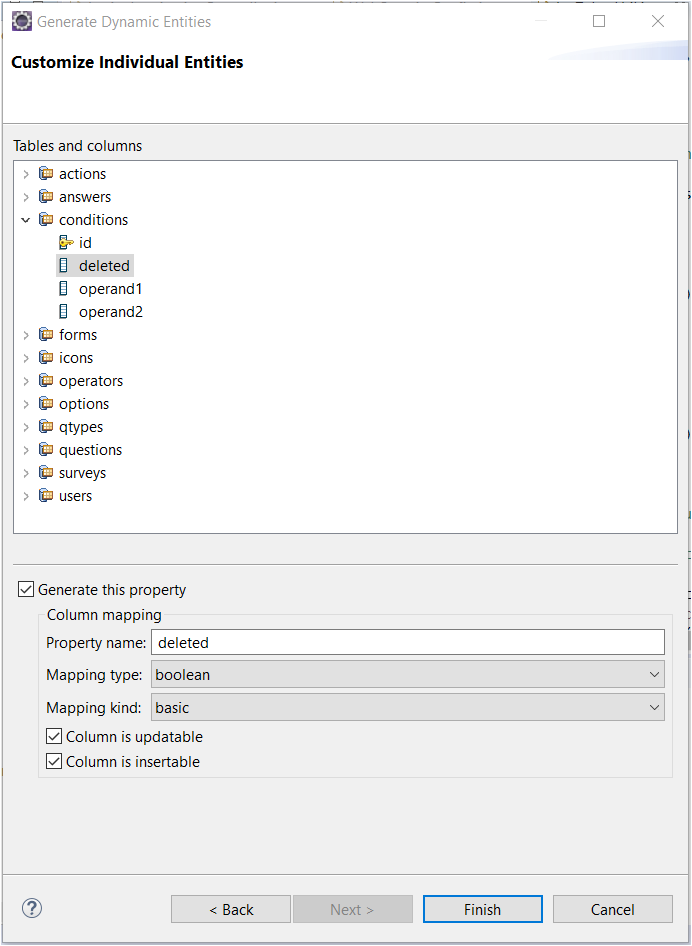Expand the questions table node
The height and width of the screenshot is (946, 692).
tap(26, 450)
